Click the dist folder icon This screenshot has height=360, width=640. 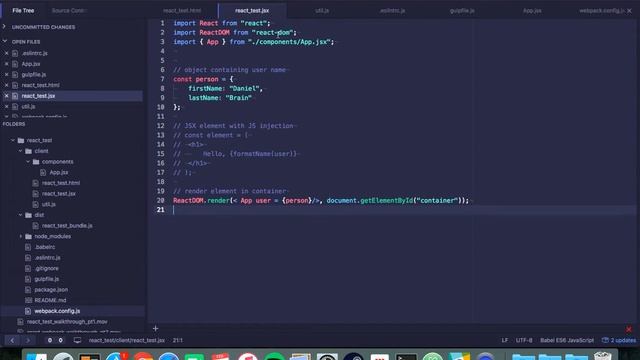pos(28,215)
